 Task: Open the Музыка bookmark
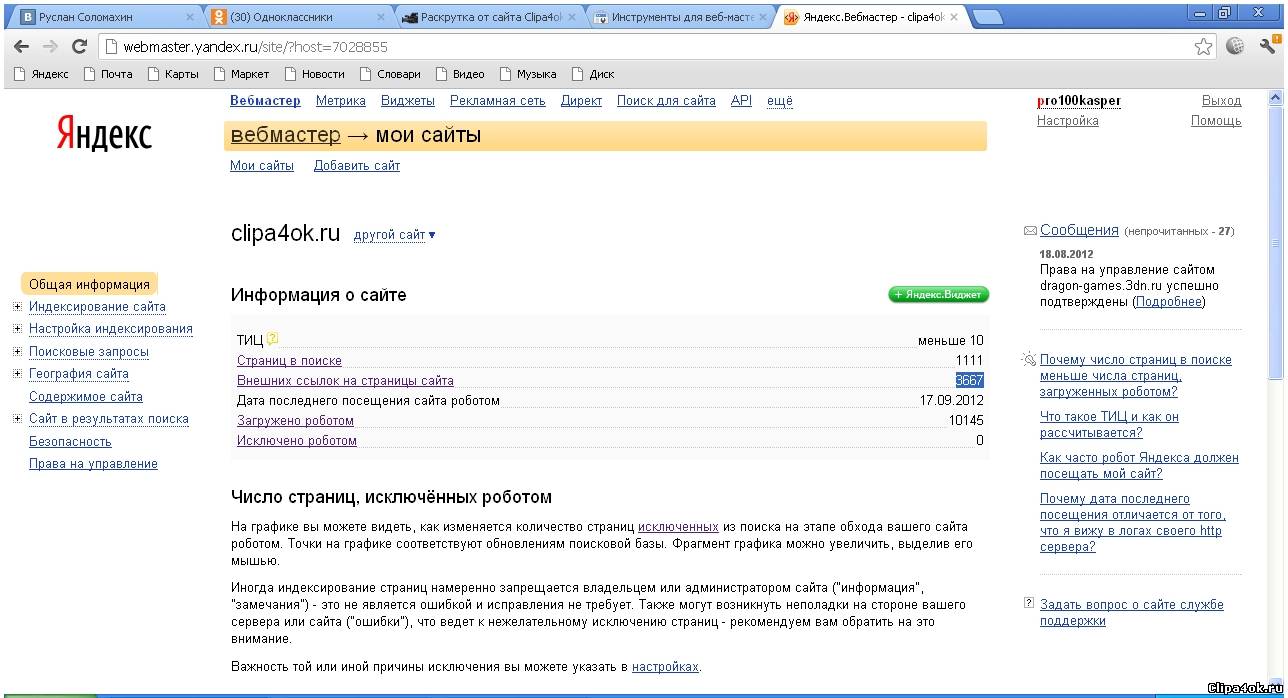click(527, 74)
